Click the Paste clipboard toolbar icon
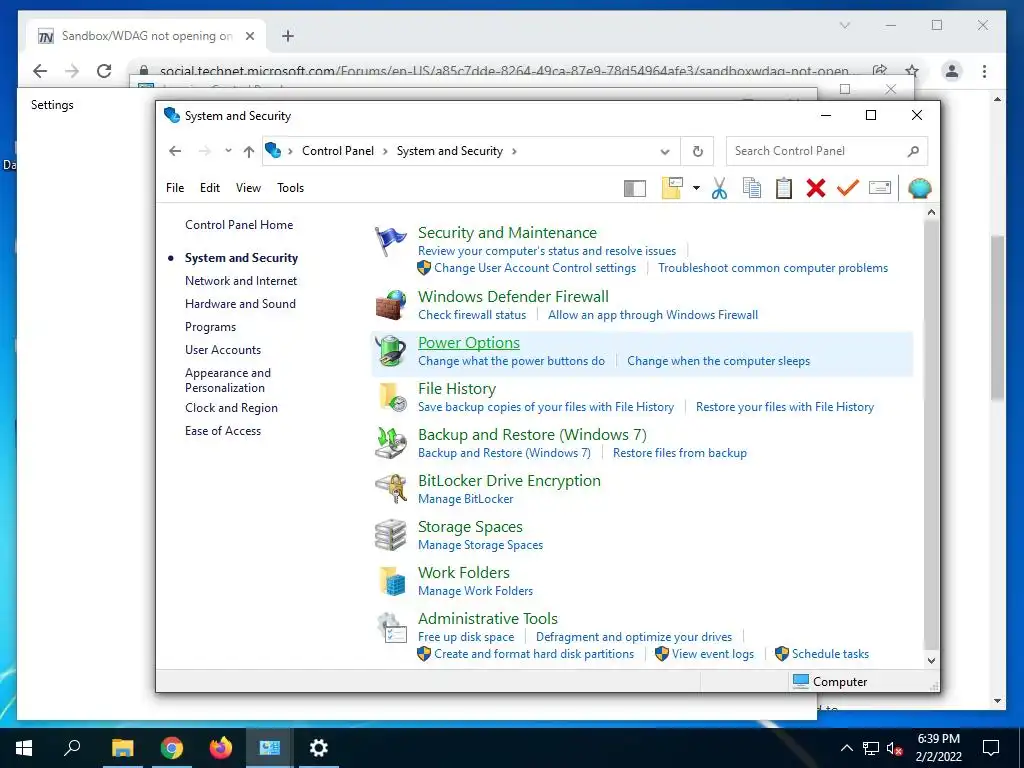Screen dimensions: 1024x768 pos(784,188)
